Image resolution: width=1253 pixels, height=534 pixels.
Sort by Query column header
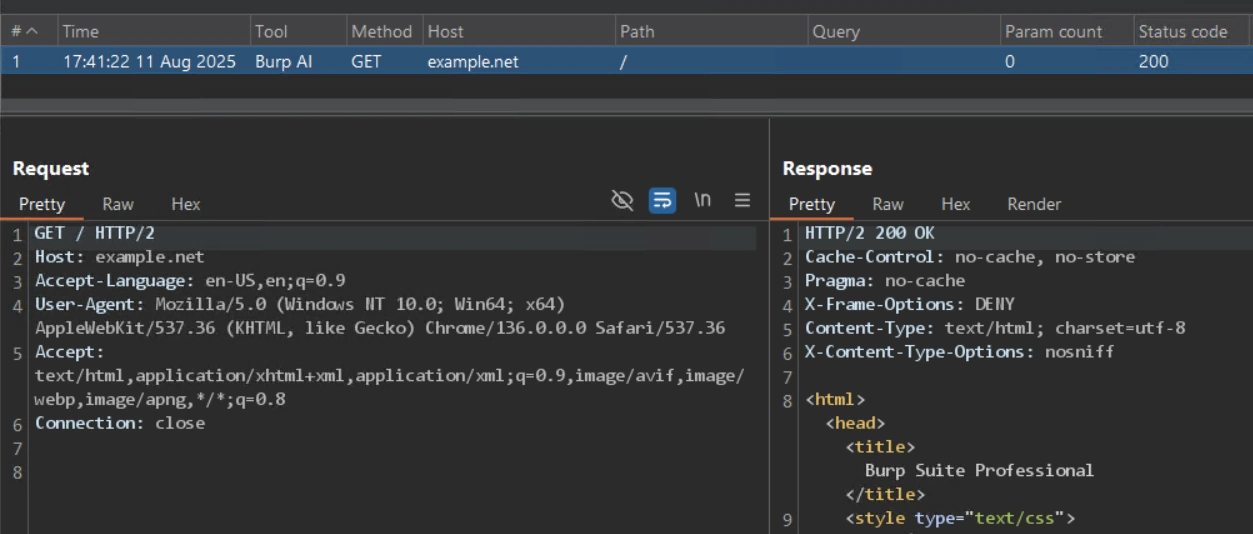click(x=904, y=31)
